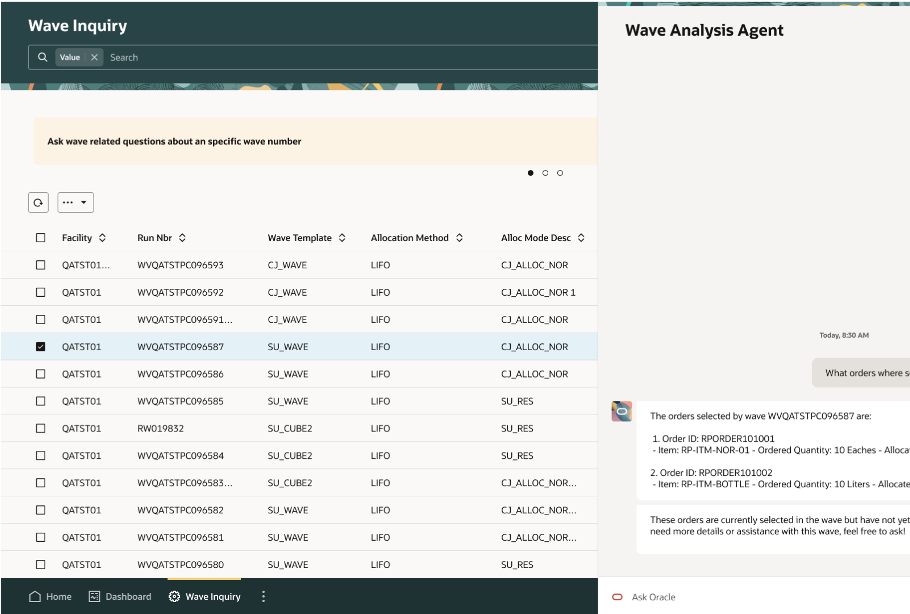Remove the Value search filter chip
Screen dimensions: 910x614
point(95,58)
